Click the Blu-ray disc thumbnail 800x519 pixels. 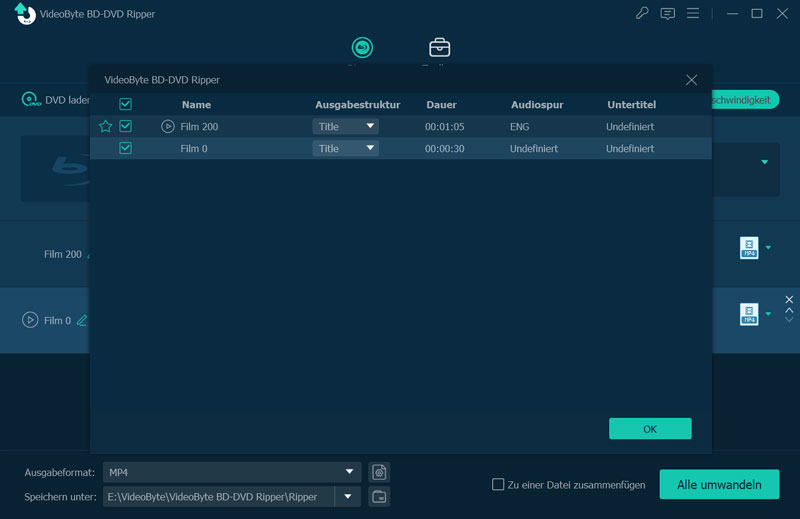(55, 171)
